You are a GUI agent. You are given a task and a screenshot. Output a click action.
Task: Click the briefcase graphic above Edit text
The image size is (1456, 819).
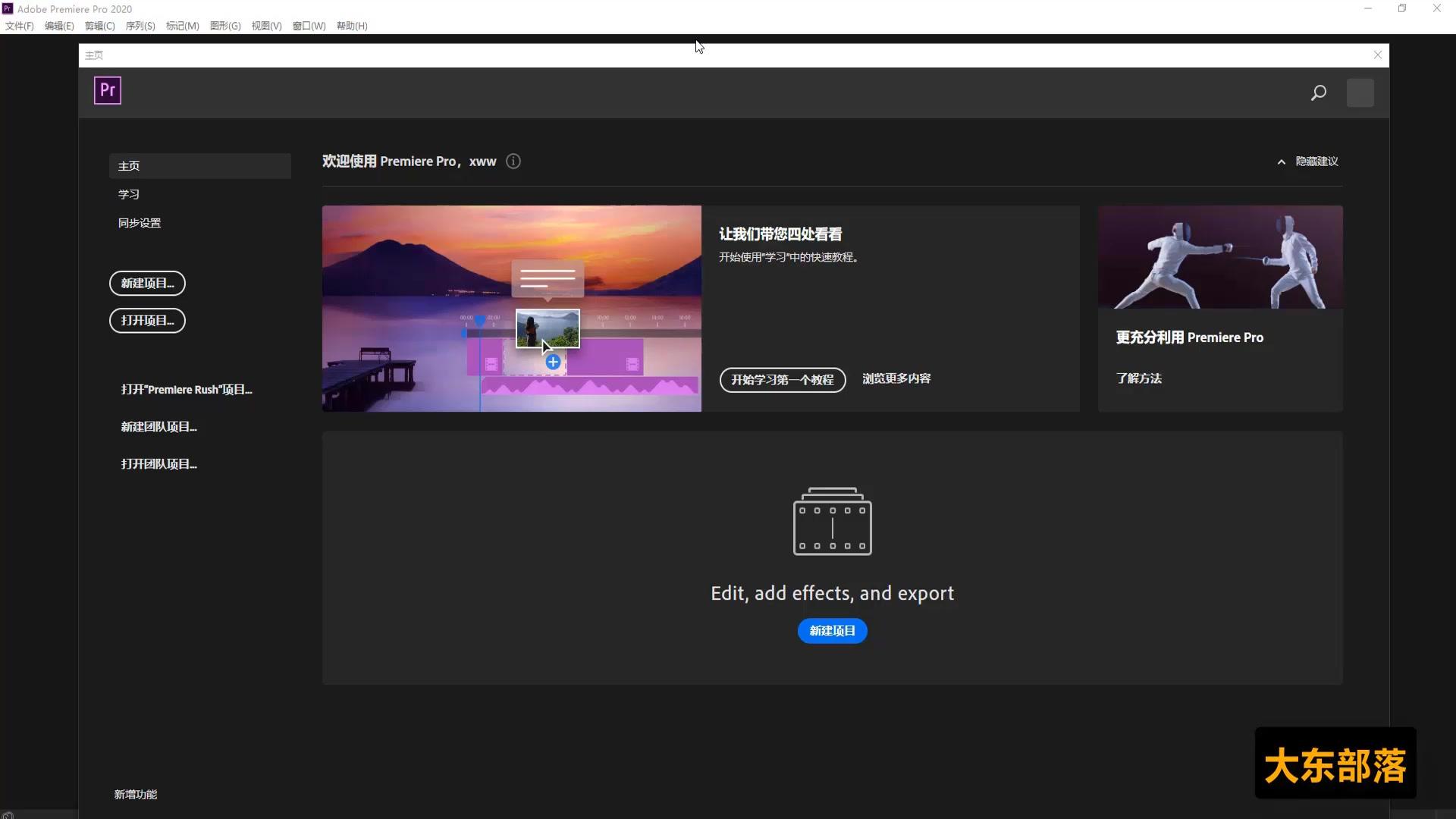832,522
